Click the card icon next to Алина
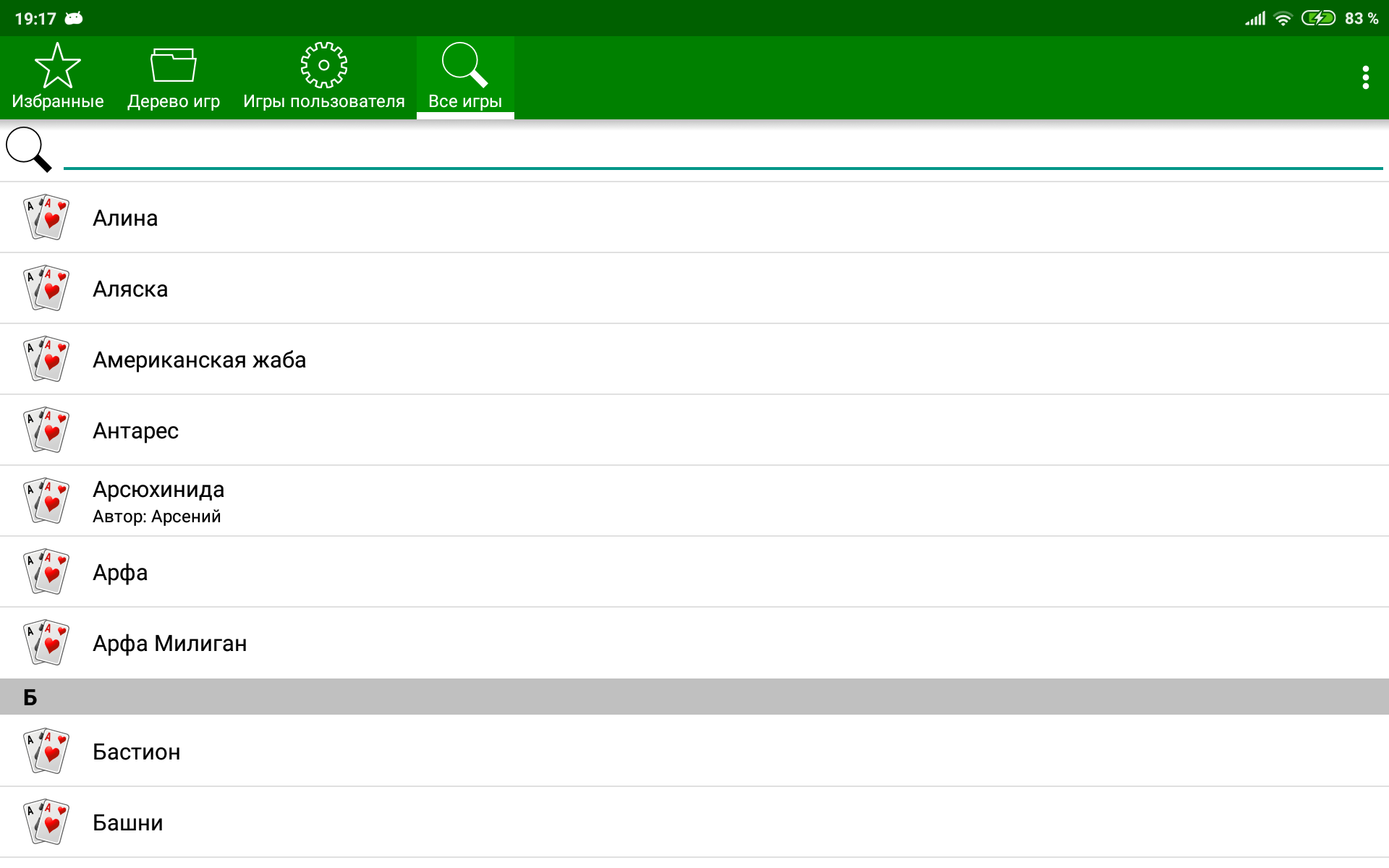This screenshot has width=1389, height=868. click(x=46, y=217)
